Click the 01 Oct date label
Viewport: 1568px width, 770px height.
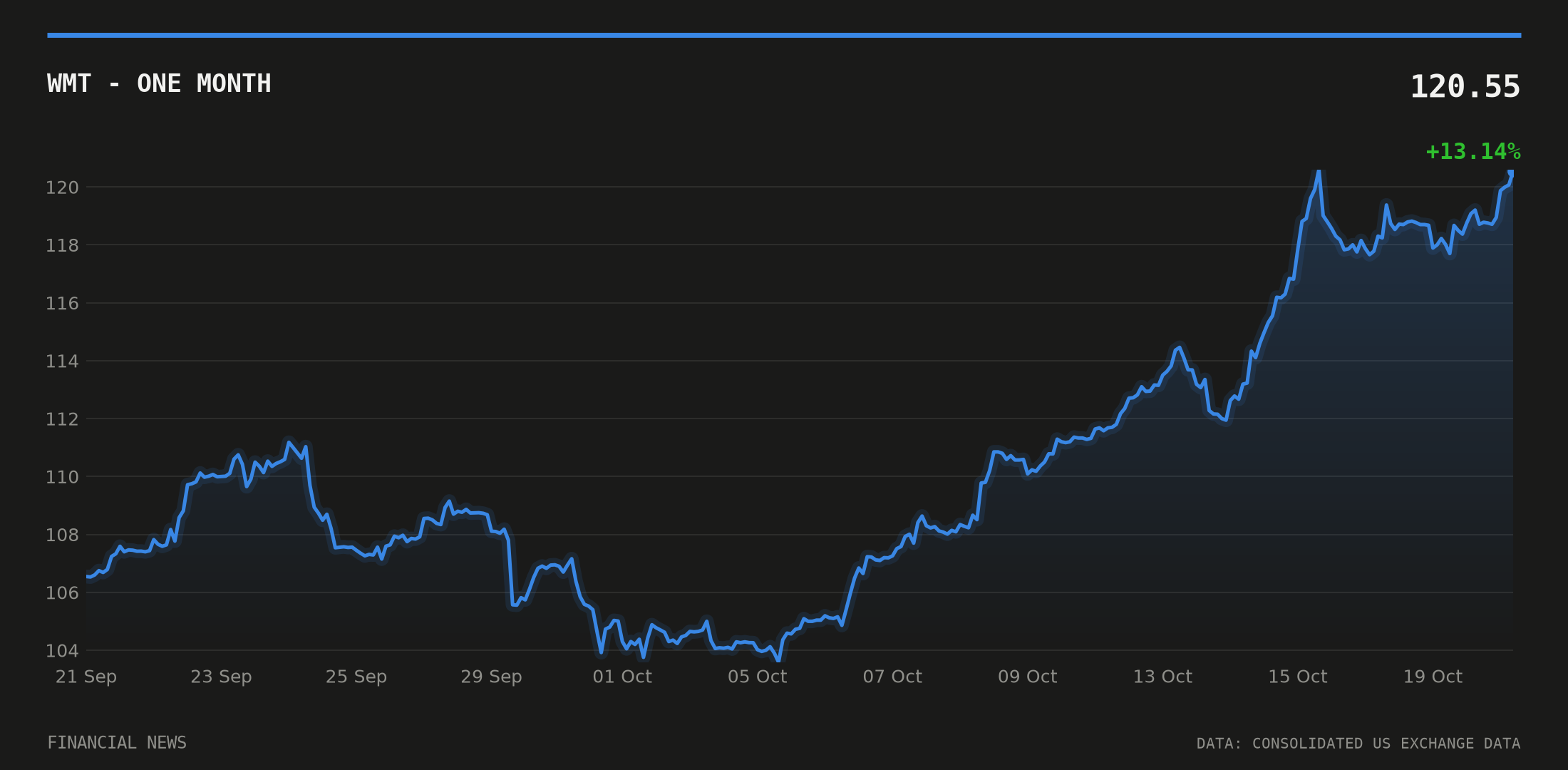[622, 677]
